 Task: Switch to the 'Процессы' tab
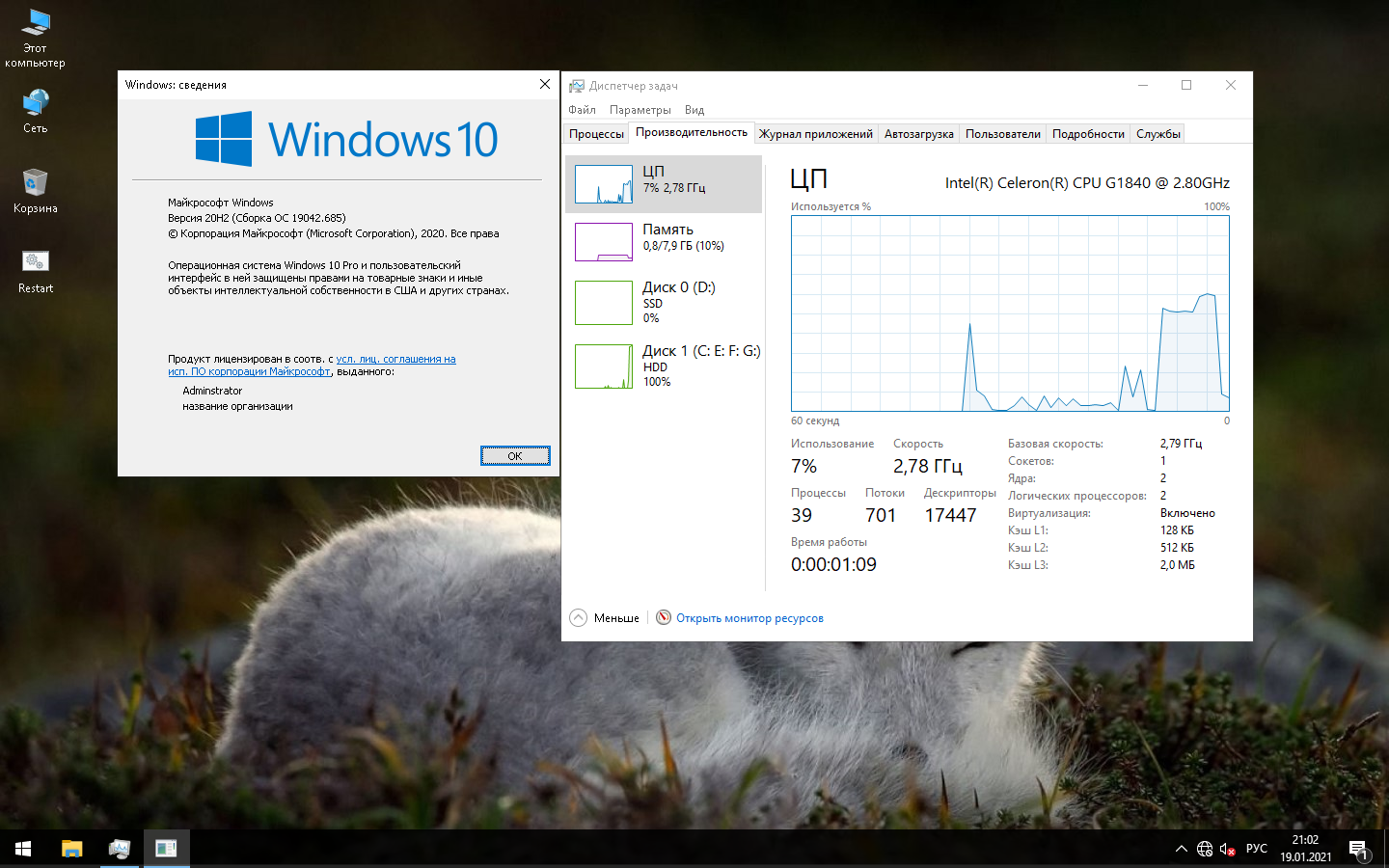[596, 134]
